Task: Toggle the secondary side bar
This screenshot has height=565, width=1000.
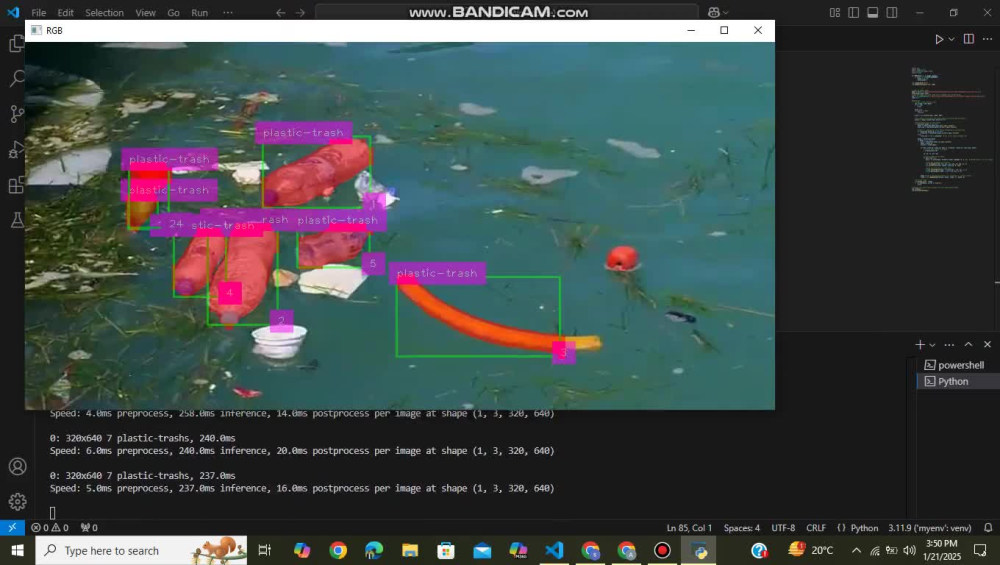Action: pyautogui.click(x=892, y=12)
